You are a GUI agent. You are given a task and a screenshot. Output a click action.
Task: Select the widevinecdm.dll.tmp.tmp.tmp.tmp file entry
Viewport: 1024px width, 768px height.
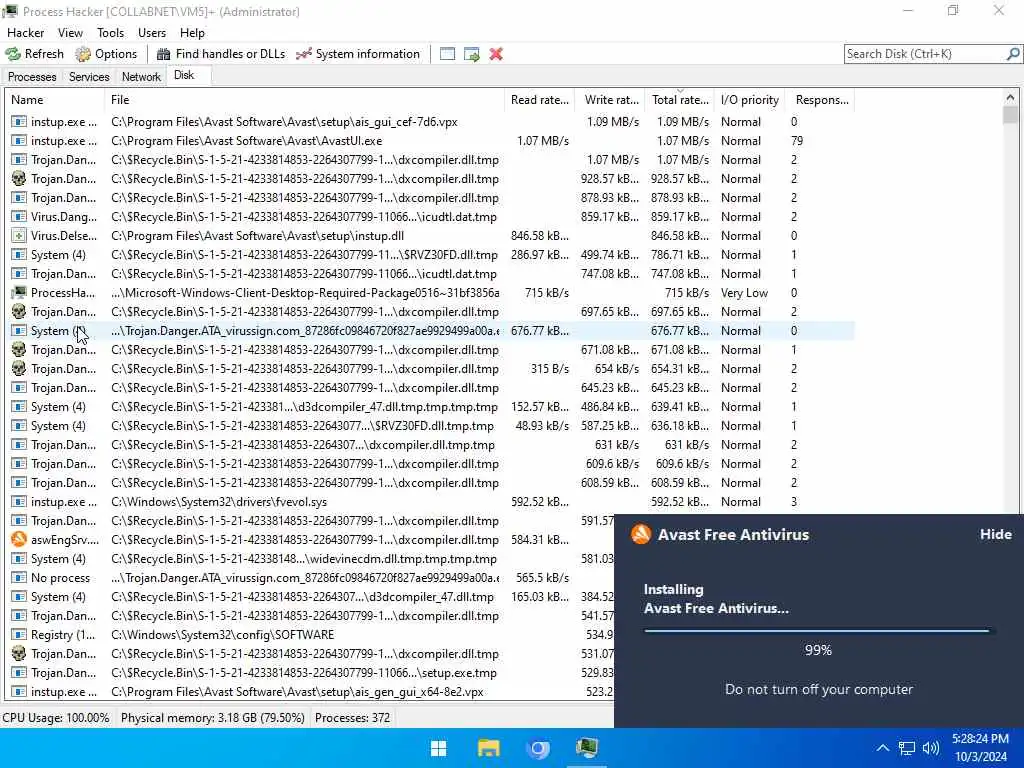(x=304, y=559)
